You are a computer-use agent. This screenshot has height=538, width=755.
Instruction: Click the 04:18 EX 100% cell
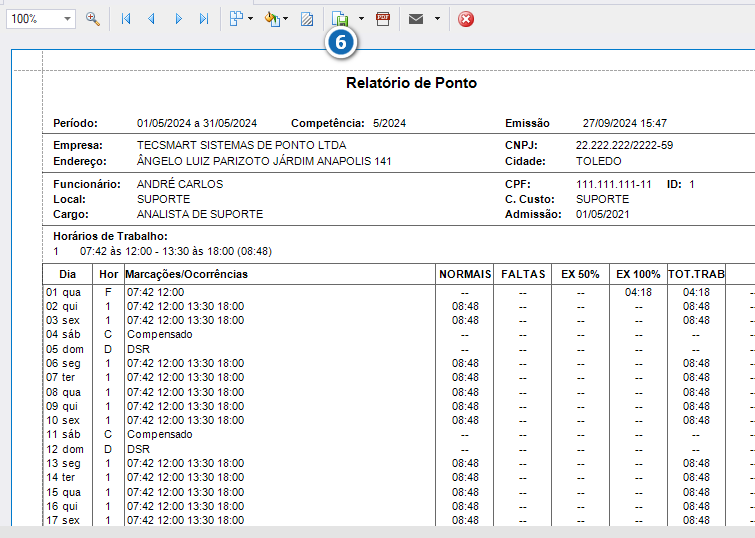click(638, 292)
